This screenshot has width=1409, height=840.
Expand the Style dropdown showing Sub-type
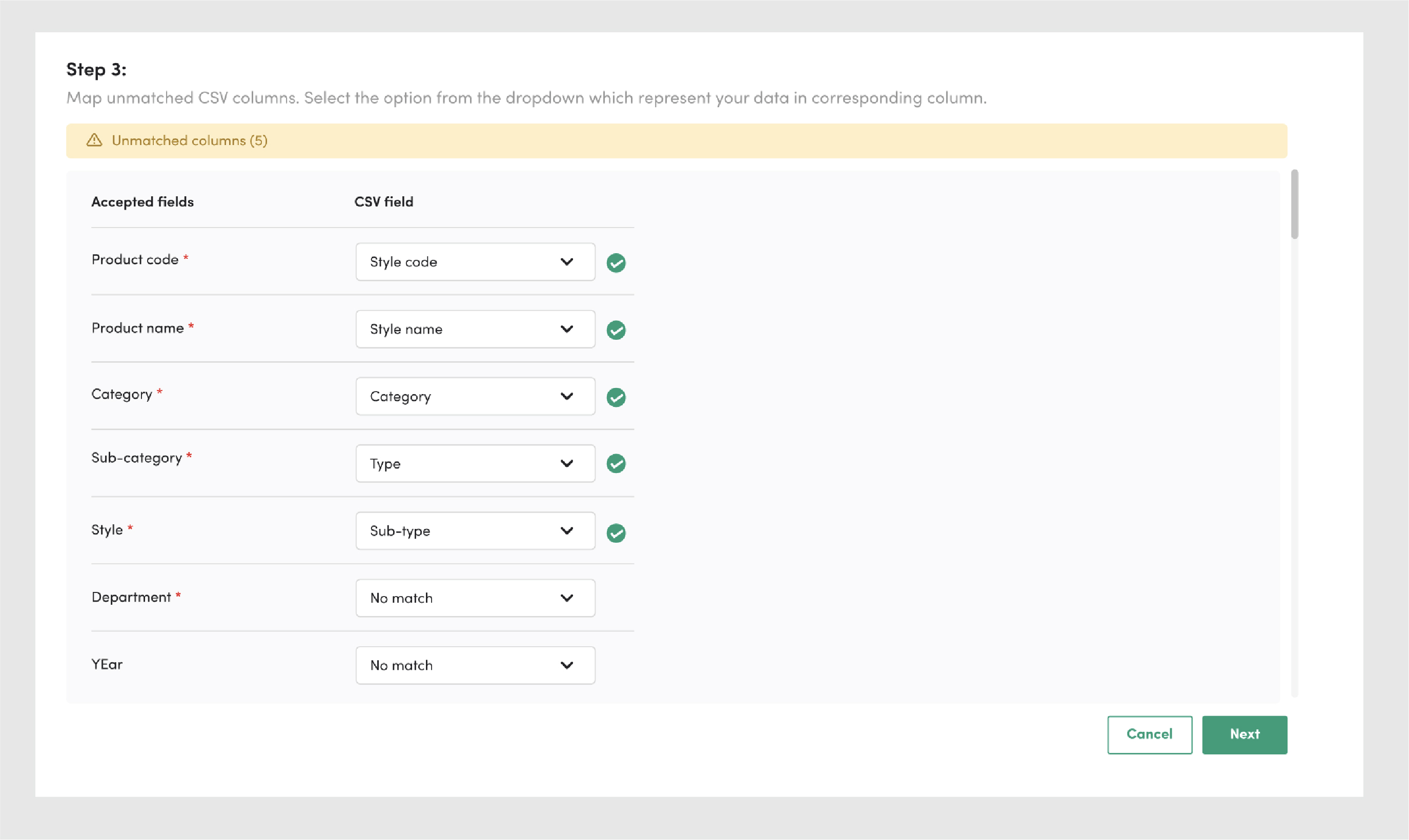tap(475, 531)
